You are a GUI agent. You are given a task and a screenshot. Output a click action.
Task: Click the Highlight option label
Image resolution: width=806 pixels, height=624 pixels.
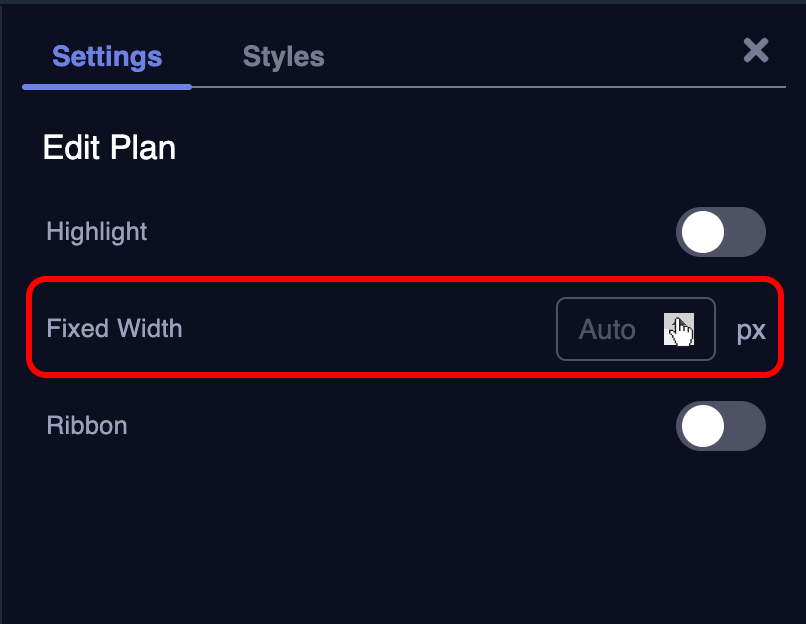point(97,232)
